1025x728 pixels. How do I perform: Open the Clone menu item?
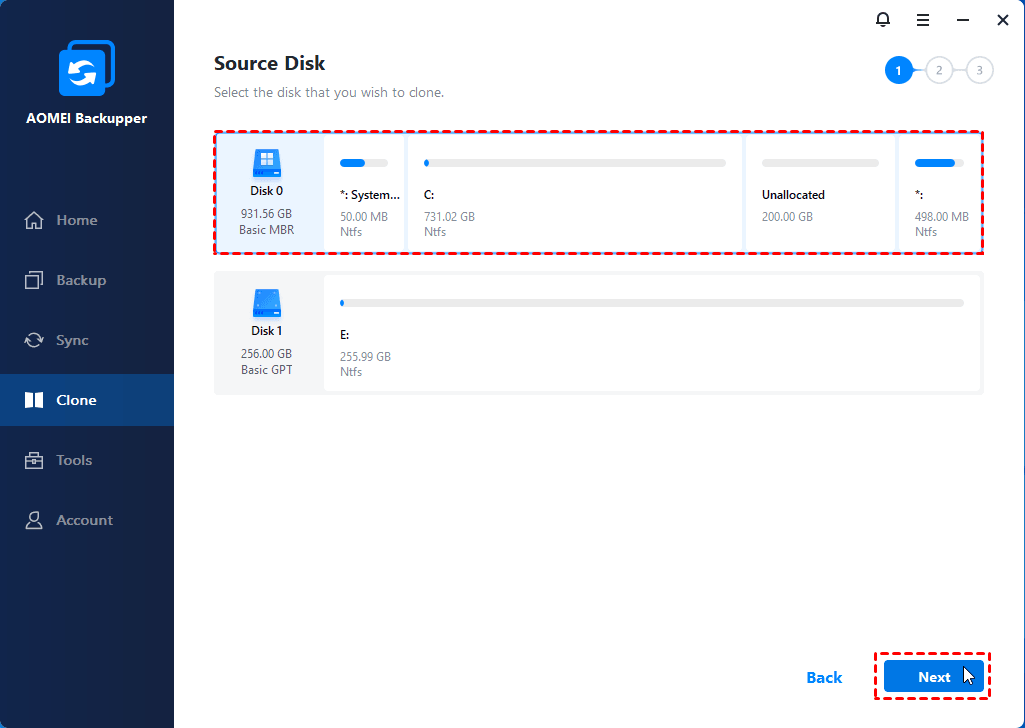(x=76, y=400)
